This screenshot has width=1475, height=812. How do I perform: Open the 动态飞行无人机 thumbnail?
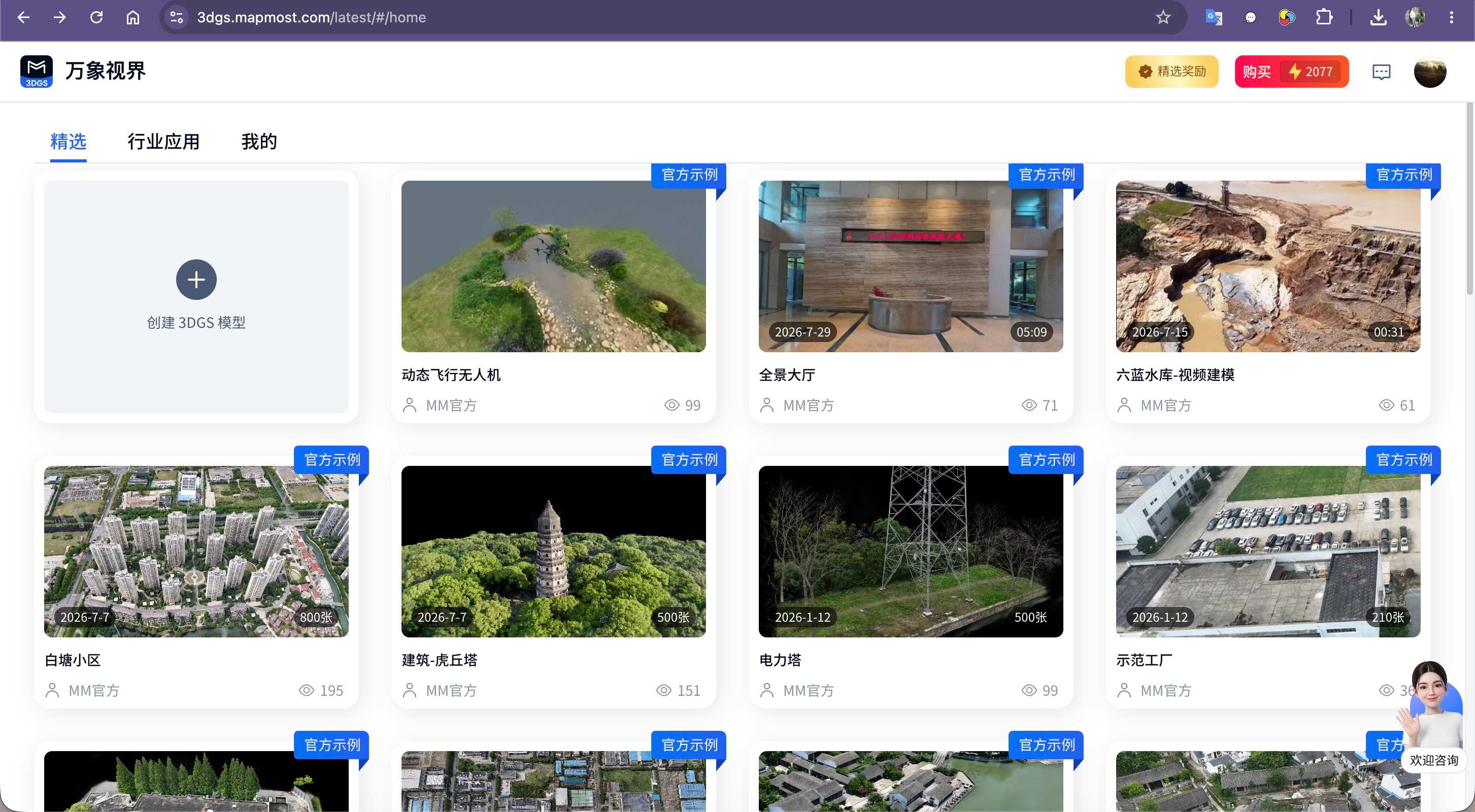tap(554, 266)
